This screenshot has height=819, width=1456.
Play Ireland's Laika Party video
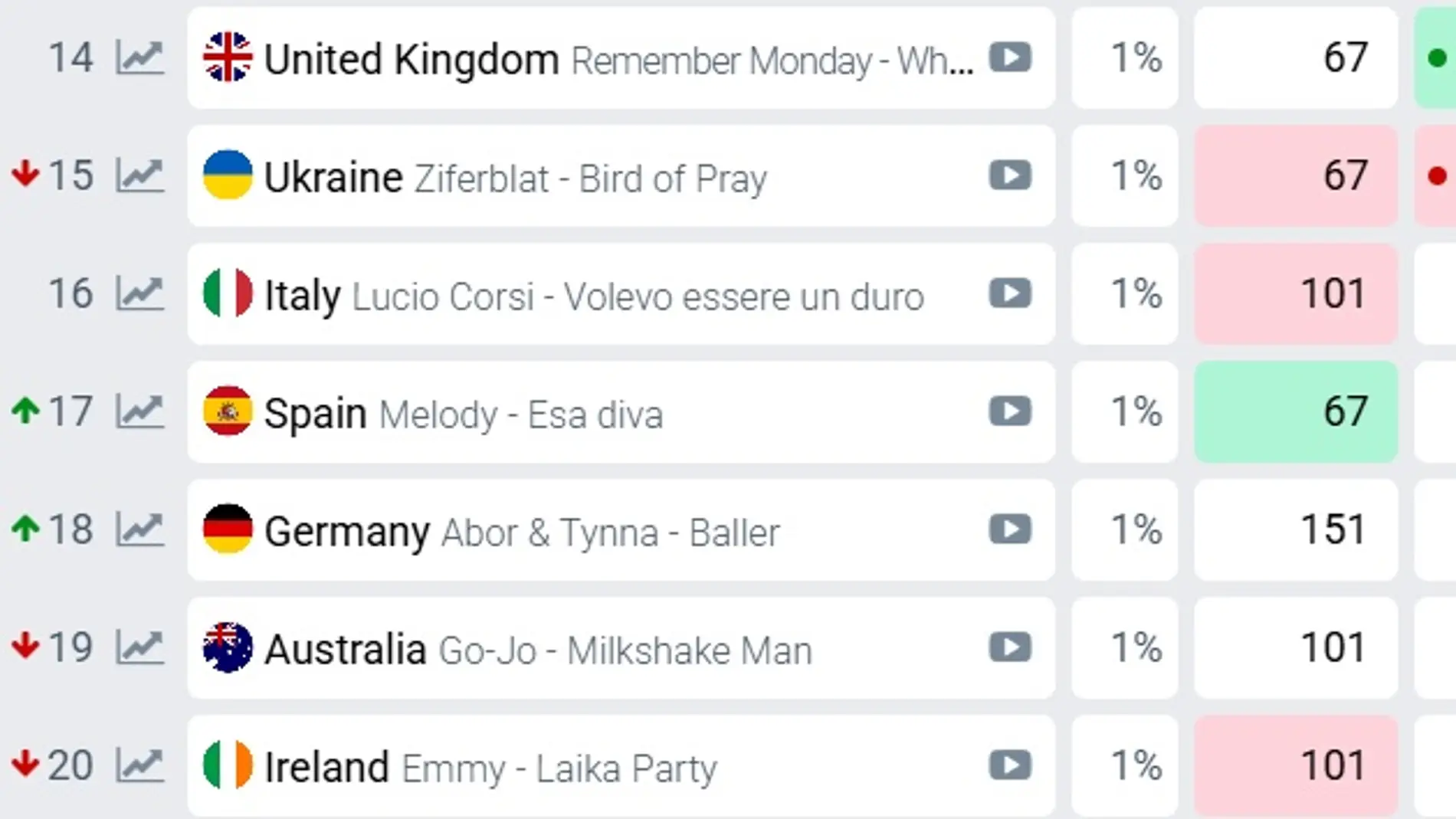click(1010, 765)
